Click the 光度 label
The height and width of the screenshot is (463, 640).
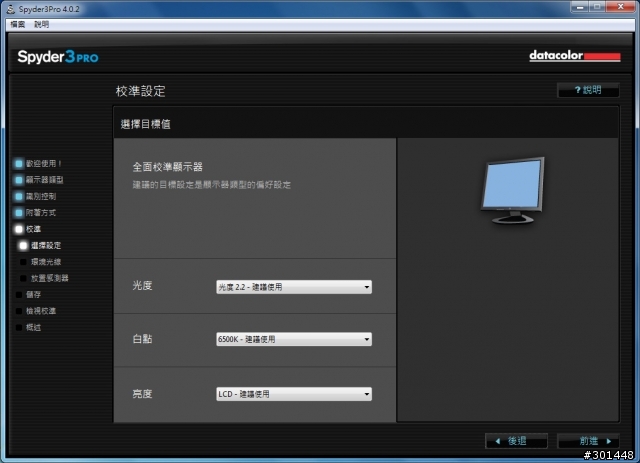click(x=142, y=285)
